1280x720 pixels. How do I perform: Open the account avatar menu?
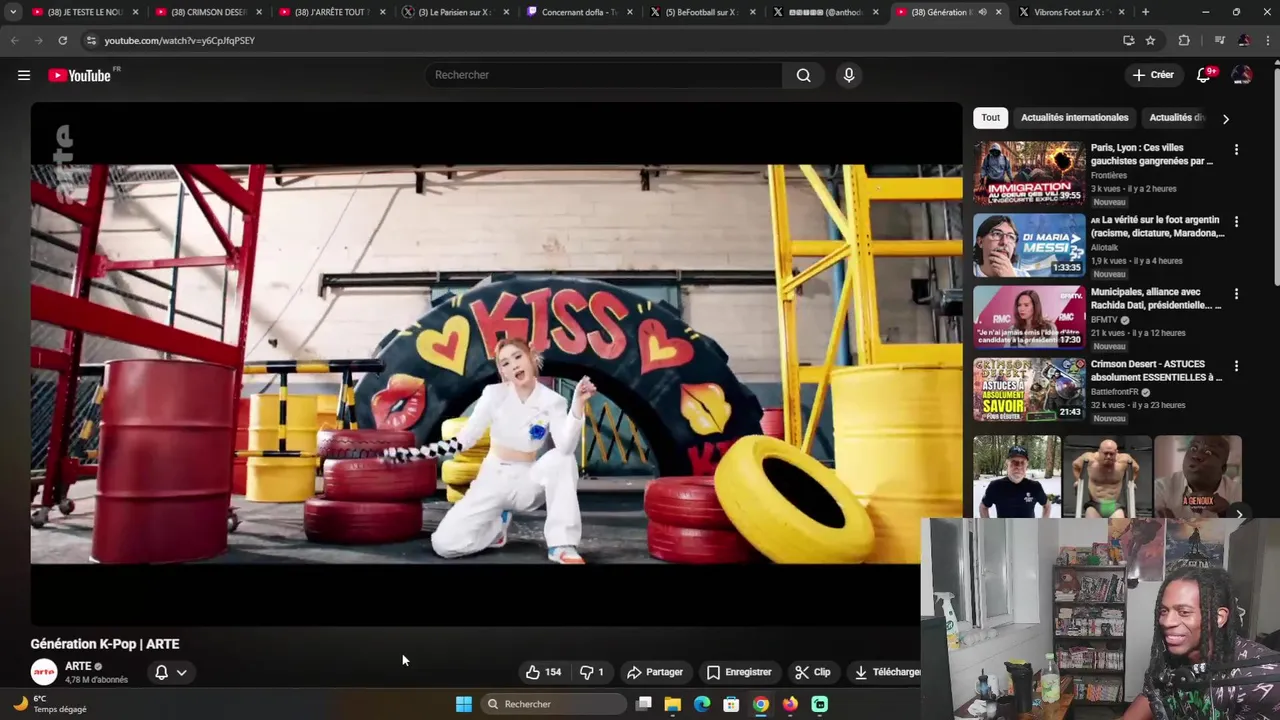coord(1242,75)
